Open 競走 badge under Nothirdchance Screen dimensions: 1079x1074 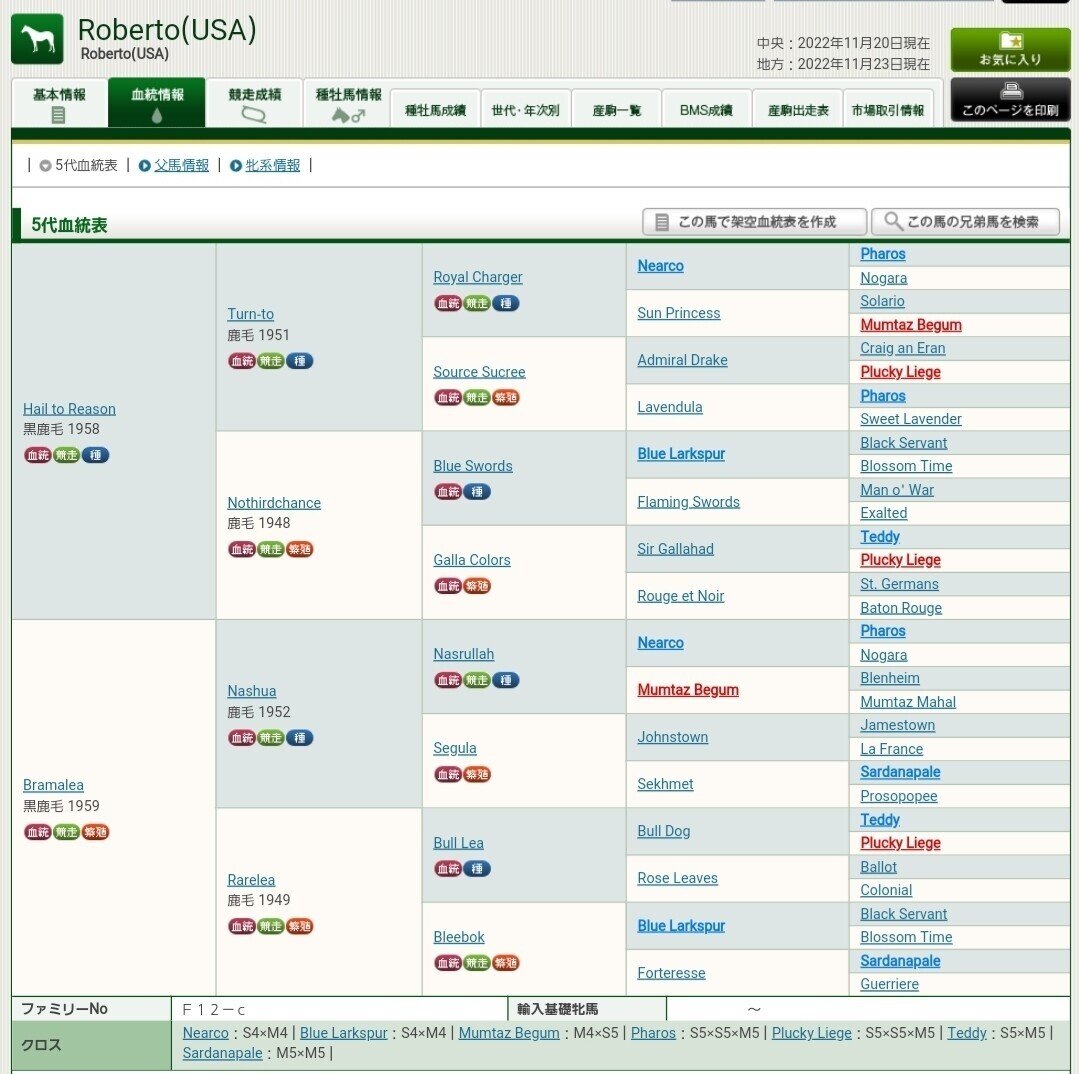tap(271, 549)
